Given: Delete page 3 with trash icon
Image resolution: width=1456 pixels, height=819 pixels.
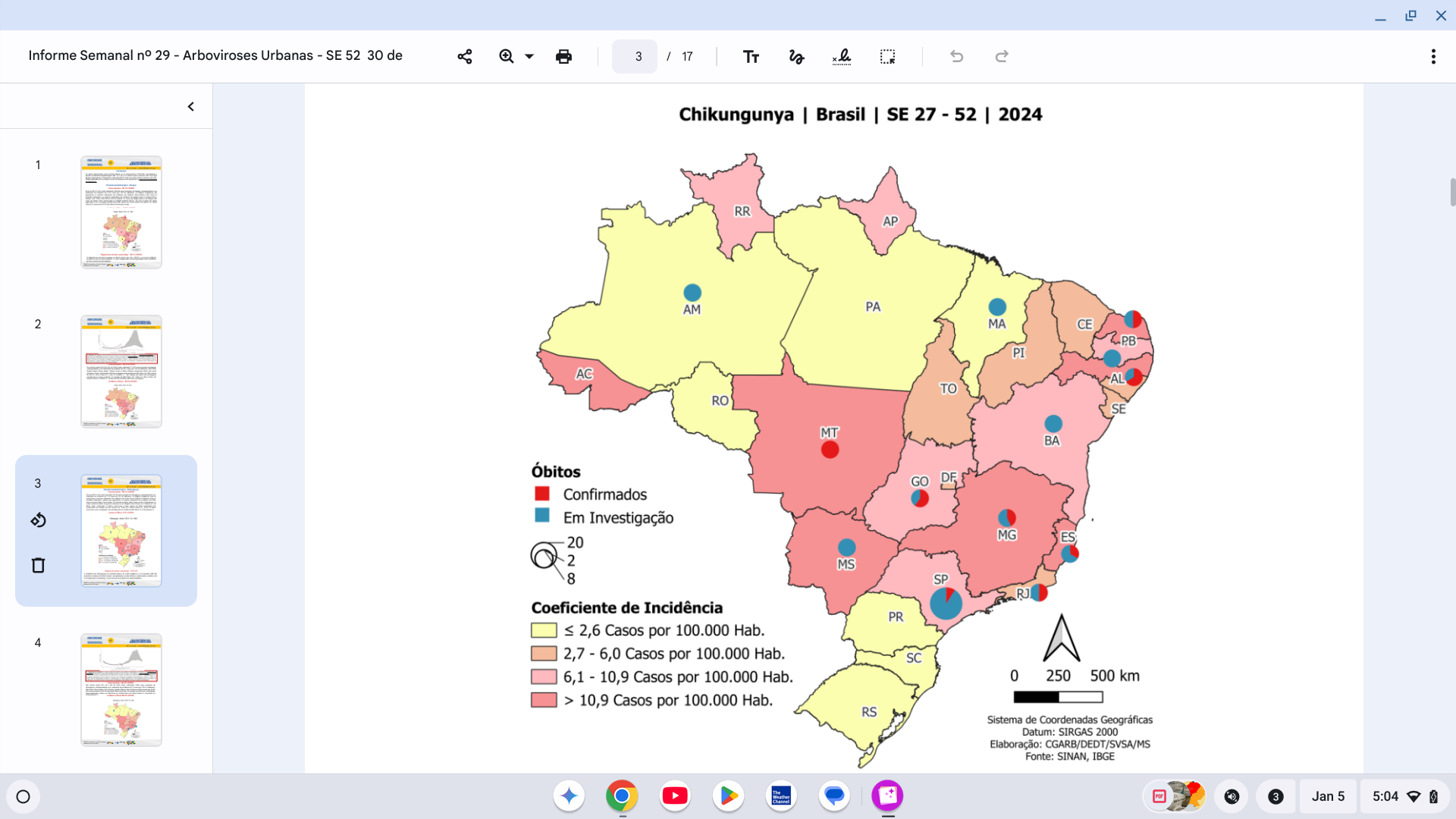Looking at the screenshot, I should 39,566.
